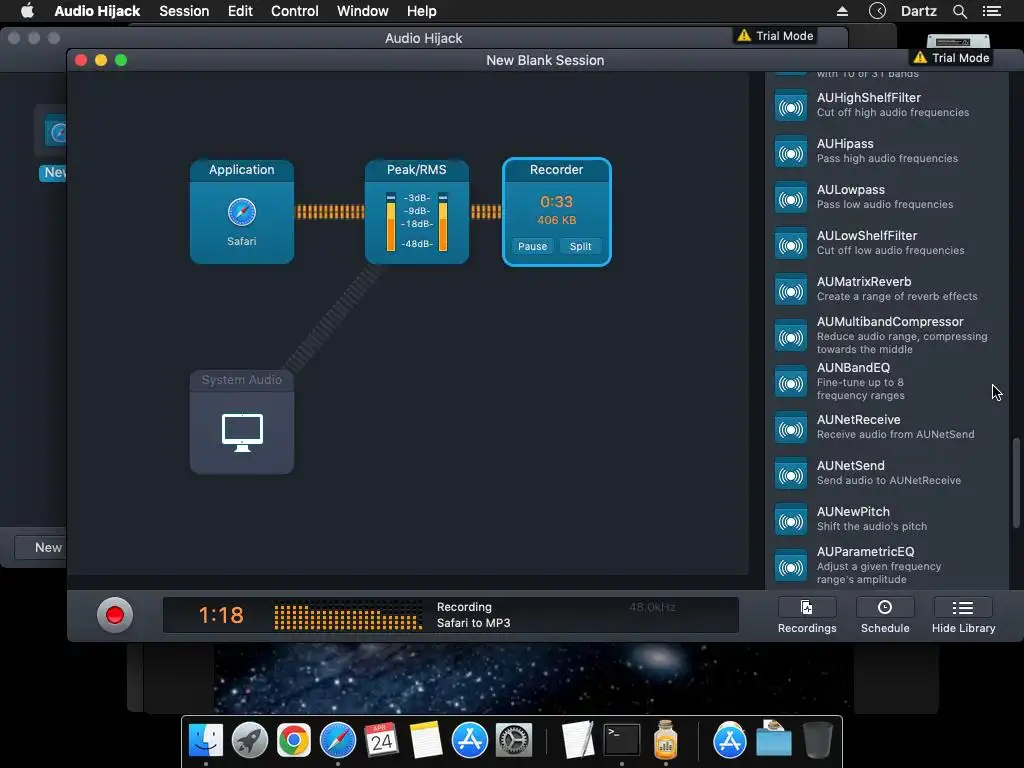The width and height of the screenshot is (1024, 768).
Task: Select the AUNBandEQ effect icon
Action: coord(791,383)
